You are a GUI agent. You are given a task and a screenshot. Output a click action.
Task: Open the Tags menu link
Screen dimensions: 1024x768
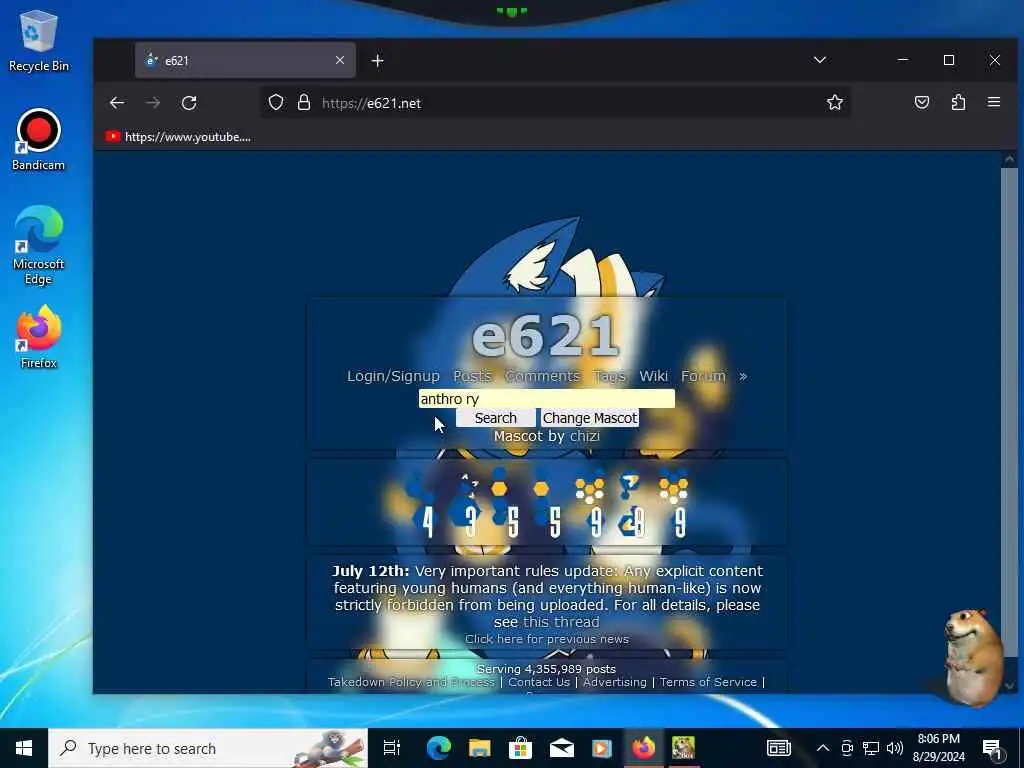610,376
